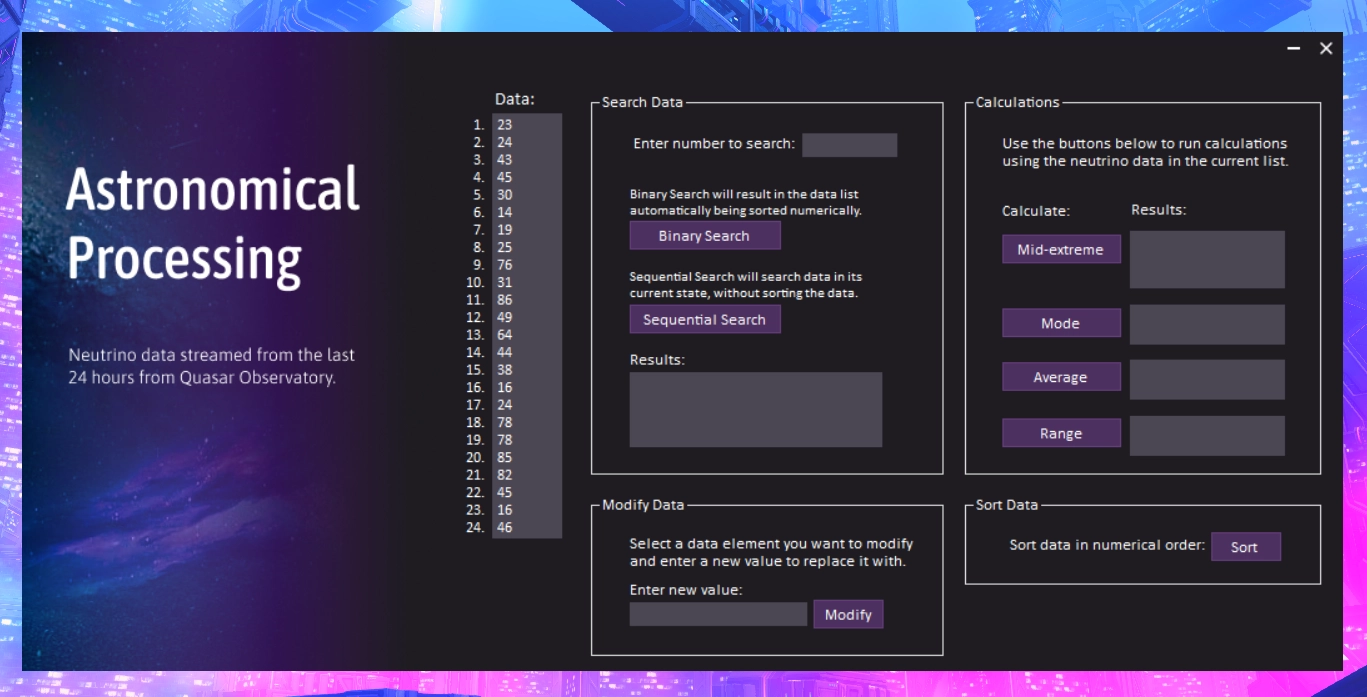Sort the data in numerical order
This screenshot has height=697, width=1367.
coord(1245,547)
